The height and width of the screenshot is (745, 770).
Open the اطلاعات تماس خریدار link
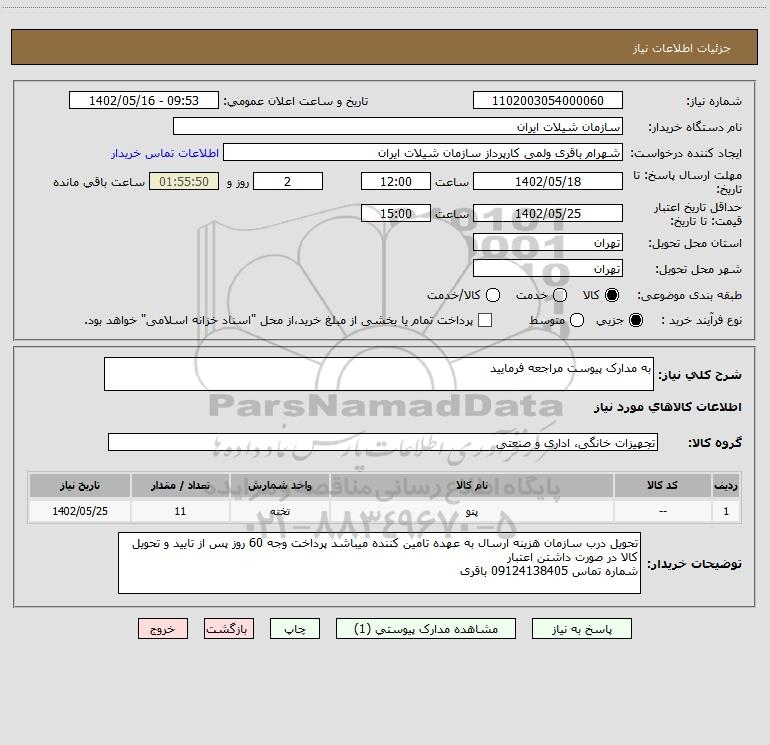click(x=165, y=153)
